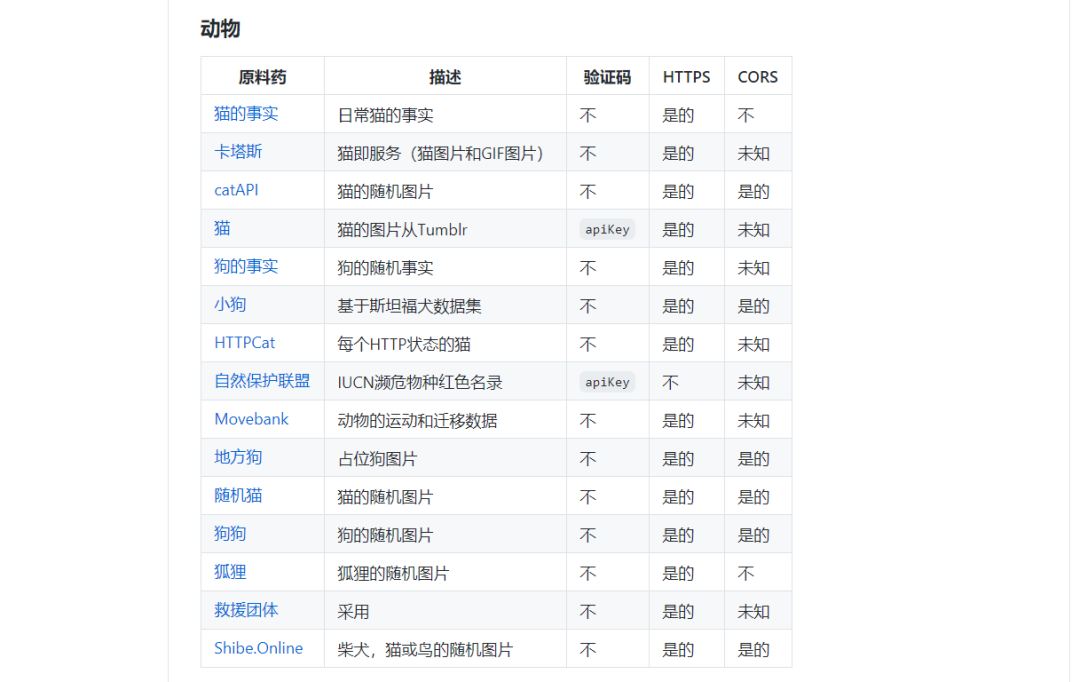1080x682 pixels.
Task: Select description 狐狸的随机图片
Action: [393, 573]
